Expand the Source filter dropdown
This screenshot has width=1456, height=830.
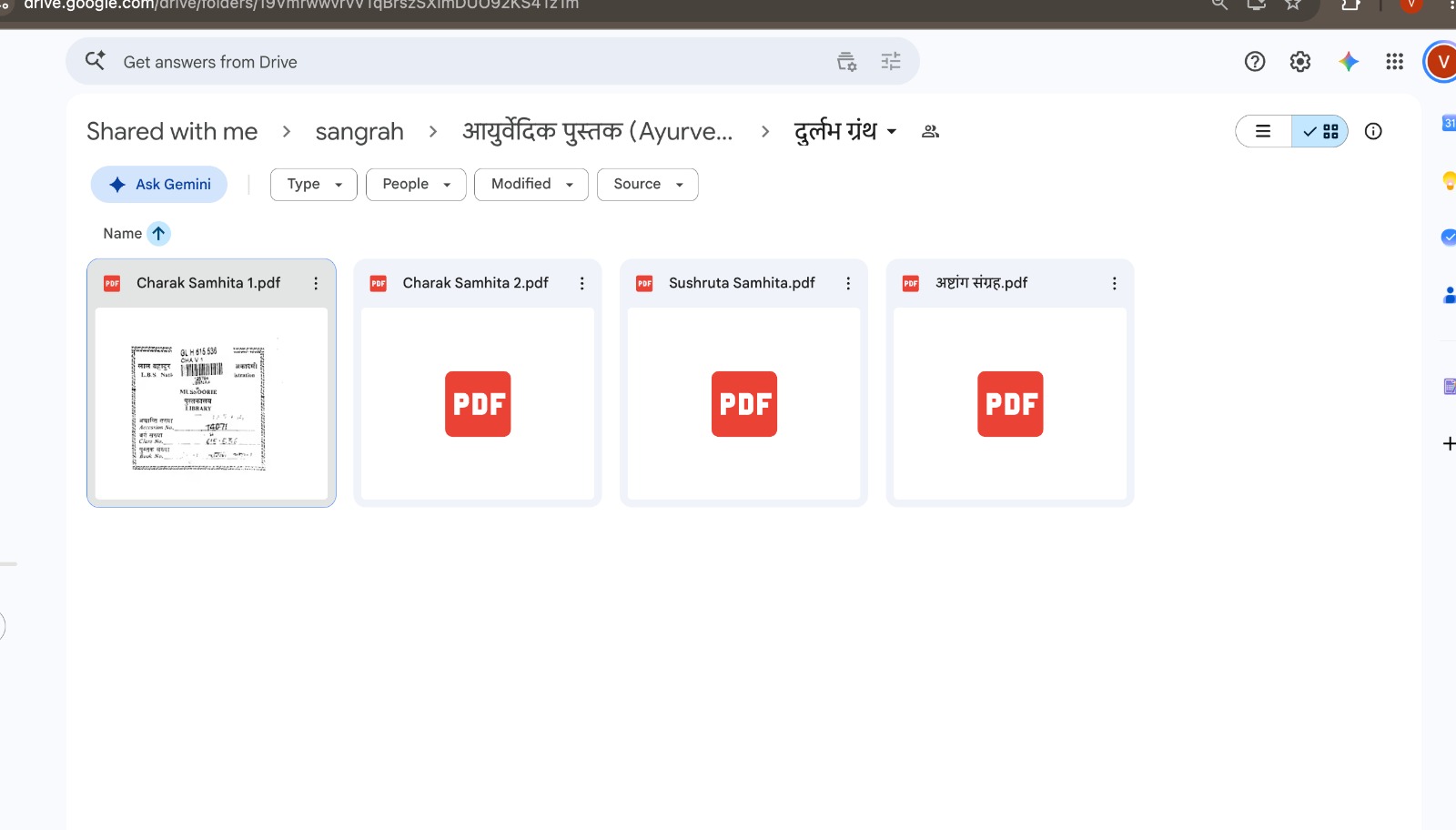coord(648,184)
